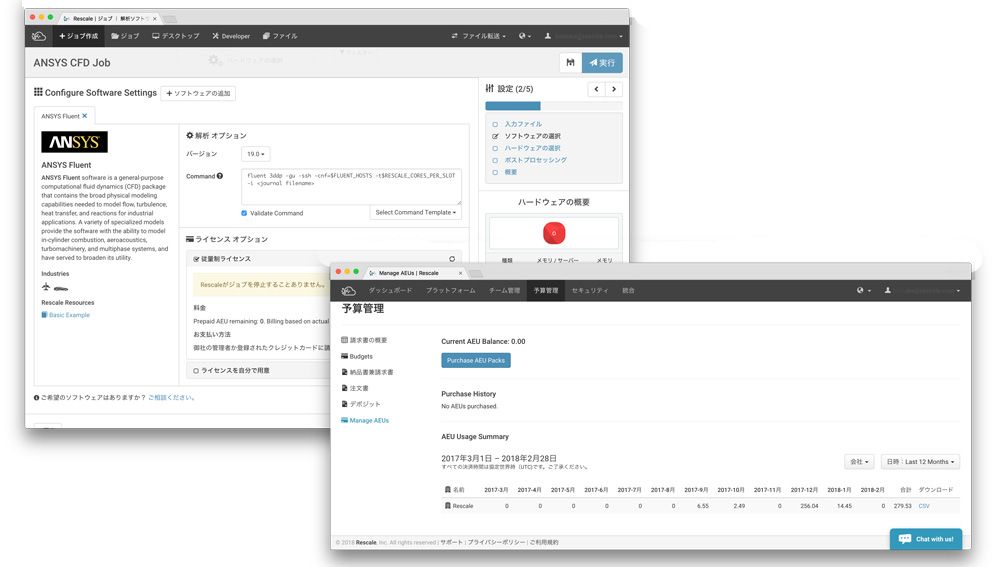Open Select Command Template dropdown

point(415,212)
